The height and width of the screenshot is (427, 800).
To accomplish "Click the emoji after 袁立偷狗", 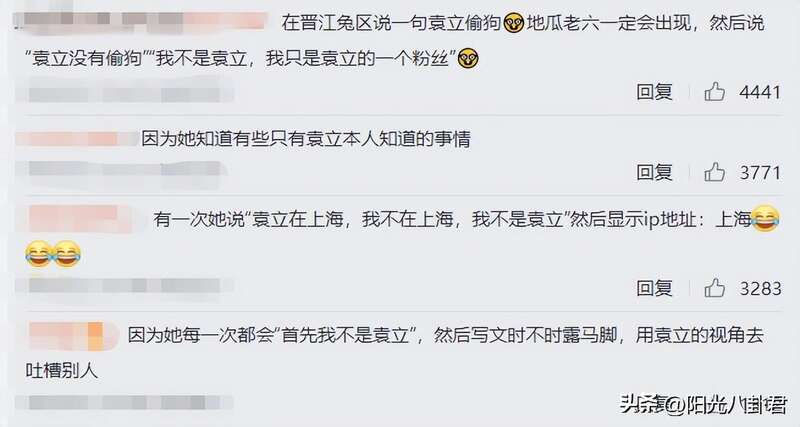I will pos(513,23).
